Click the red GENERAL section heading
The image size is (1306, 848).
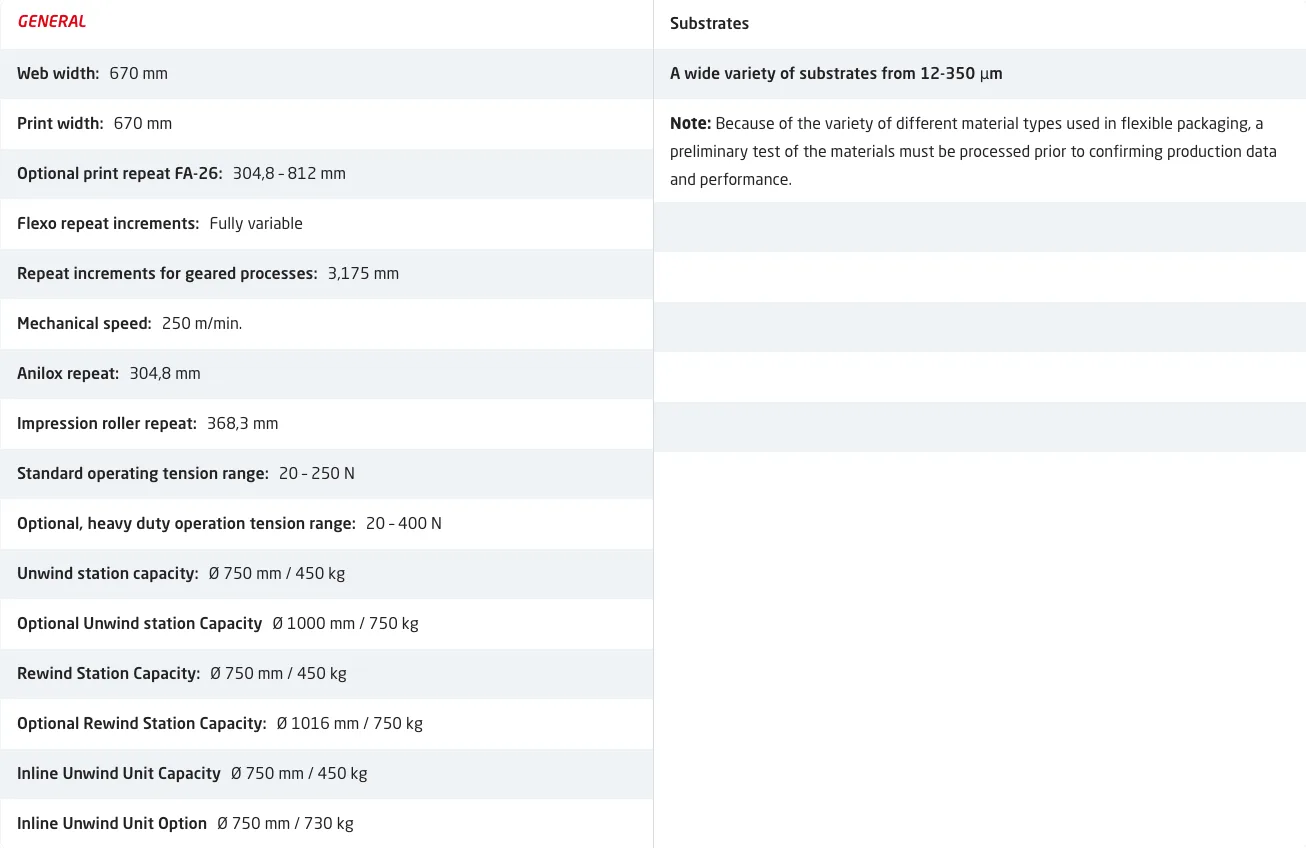[x=52, y=22]
